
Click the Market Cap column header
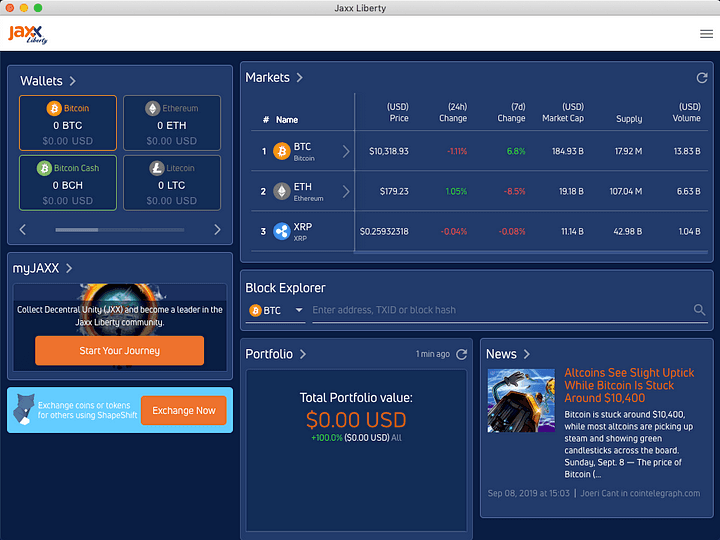[563, 112]
